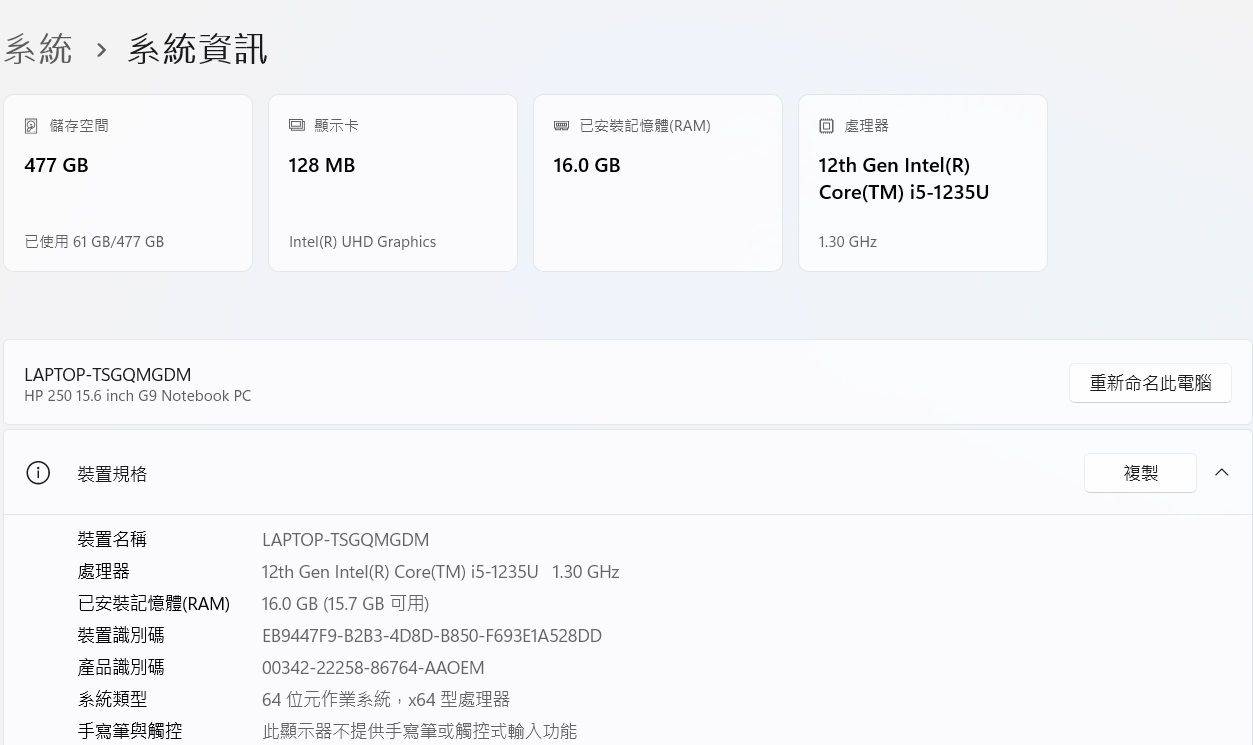Click the 產品識別碼 value 00342-22258-86764-AAOEM
This screenshot has width=1253, height=745.
373,668
